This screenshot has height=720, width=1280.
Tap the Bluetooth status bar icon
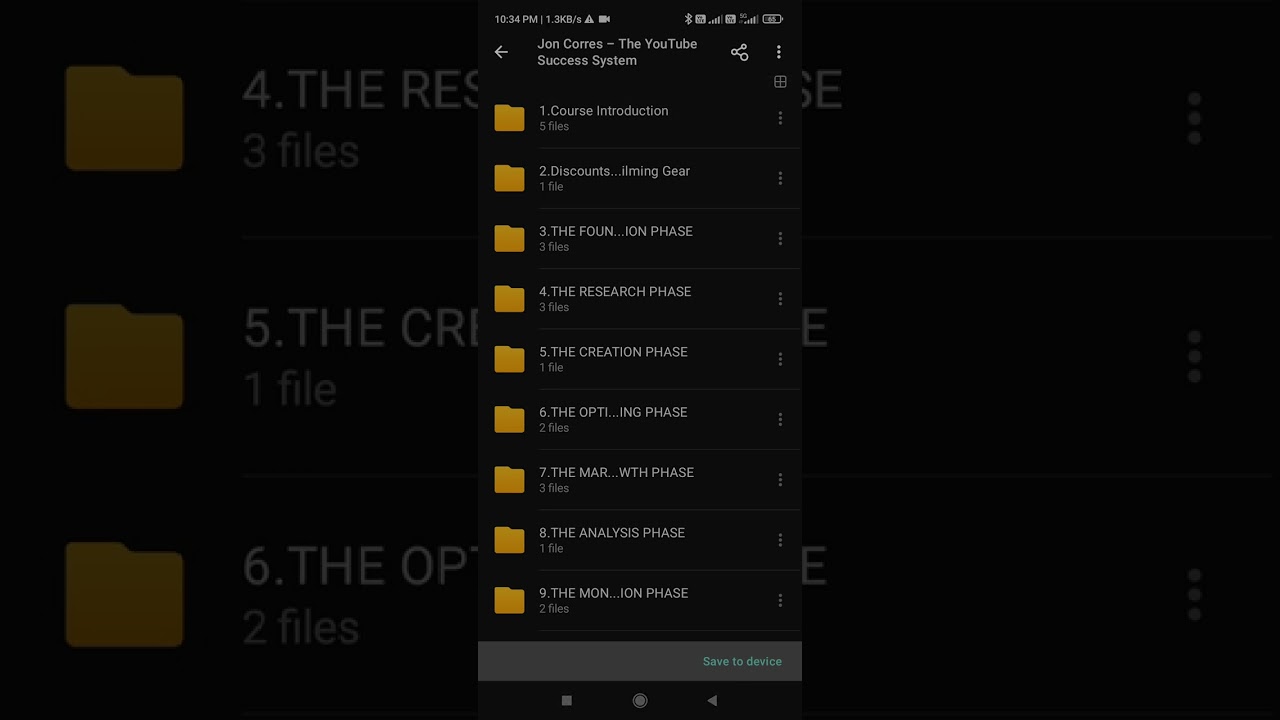click(688, 19)
